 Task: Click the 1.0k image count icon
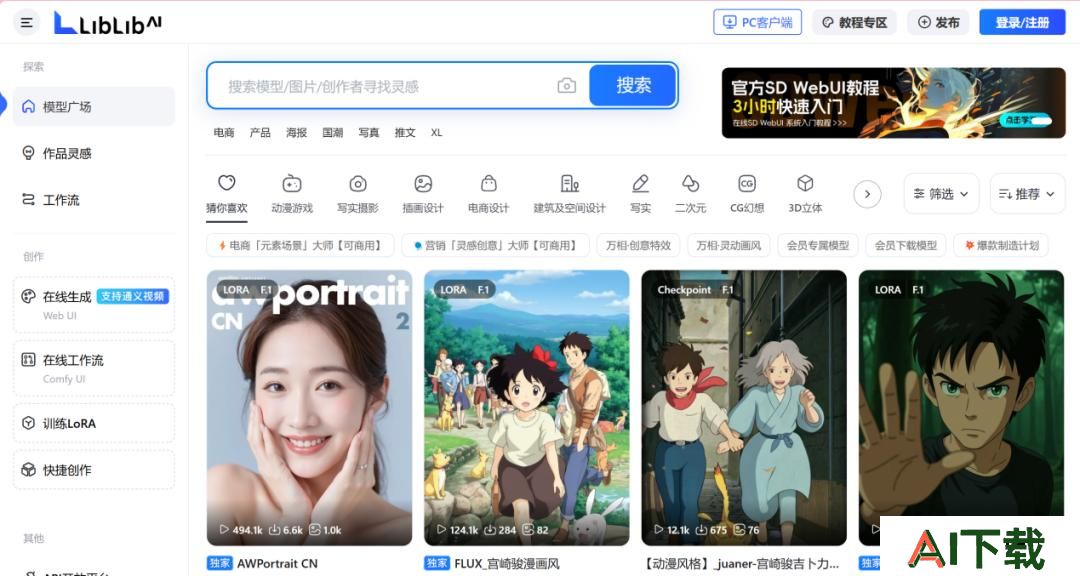click(315, 530)
